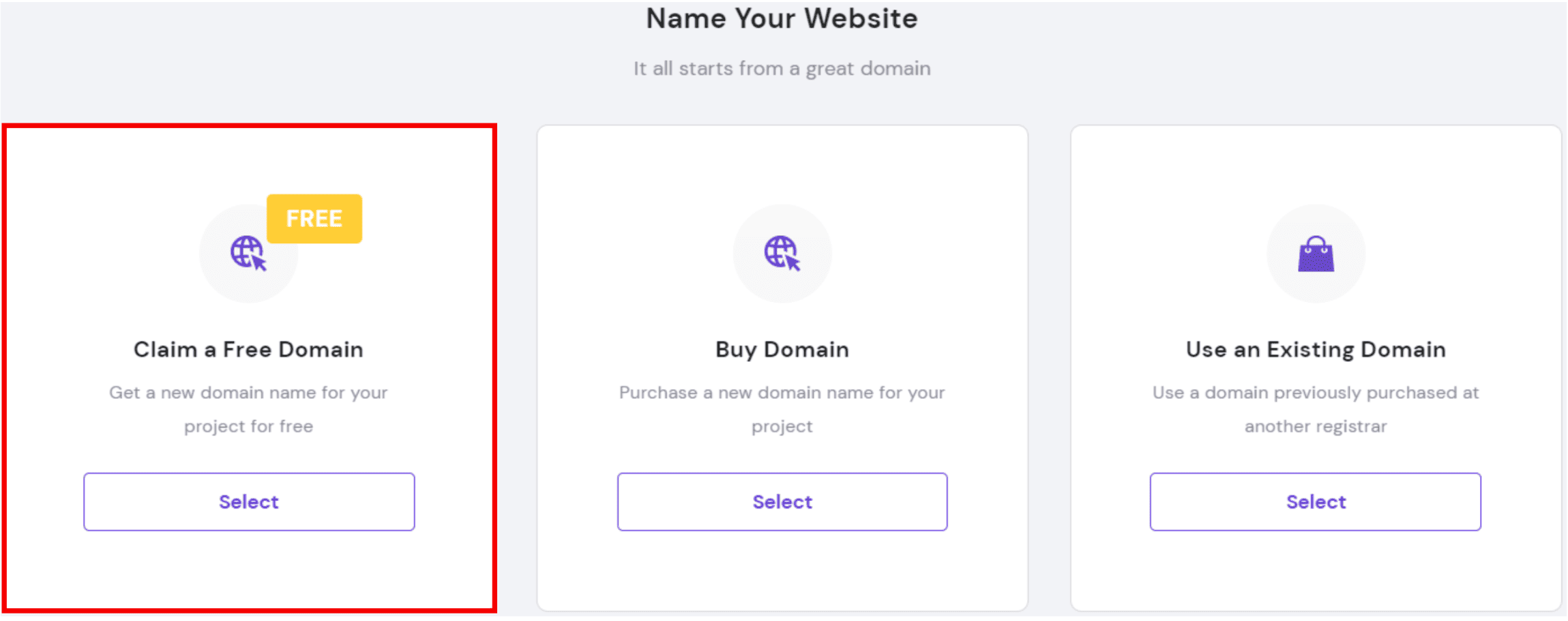Select the Use an Existing Domain option
The image size is (1568, 621).
pyautogui.click(x=1316, y=502)
